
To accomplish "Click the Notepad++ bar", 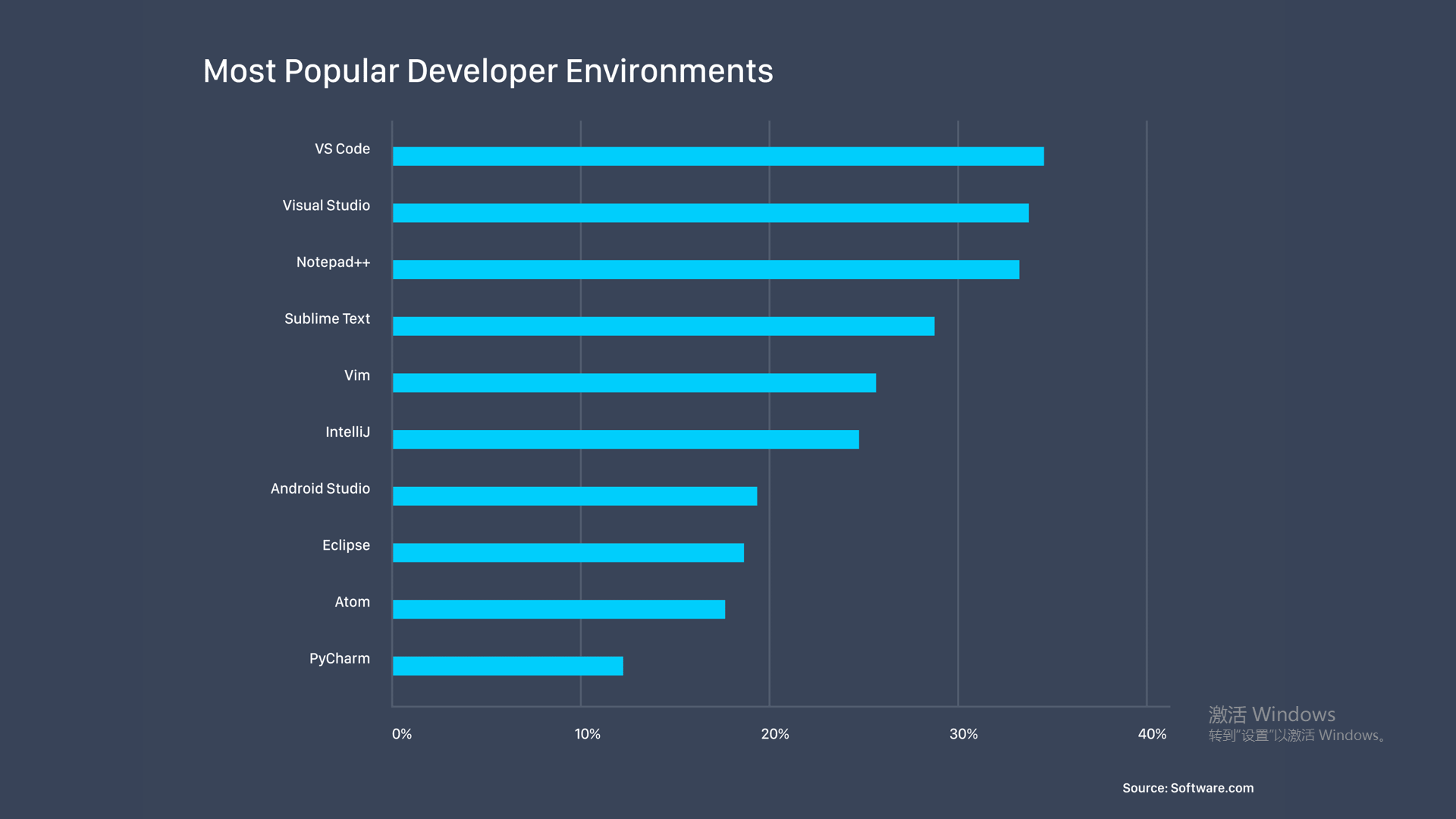I will (706, 269).
